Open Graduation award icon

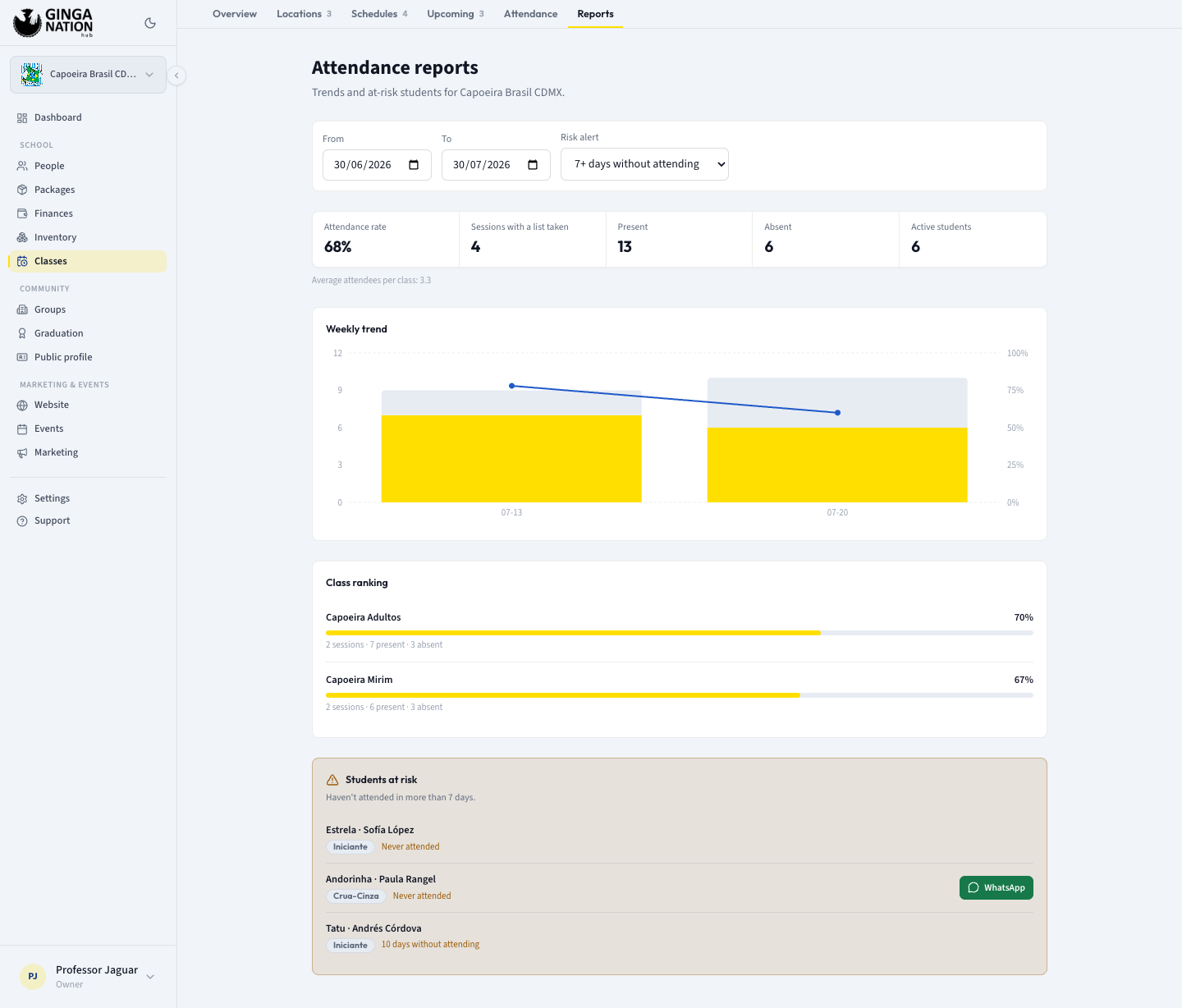click(x=22, y=333)
